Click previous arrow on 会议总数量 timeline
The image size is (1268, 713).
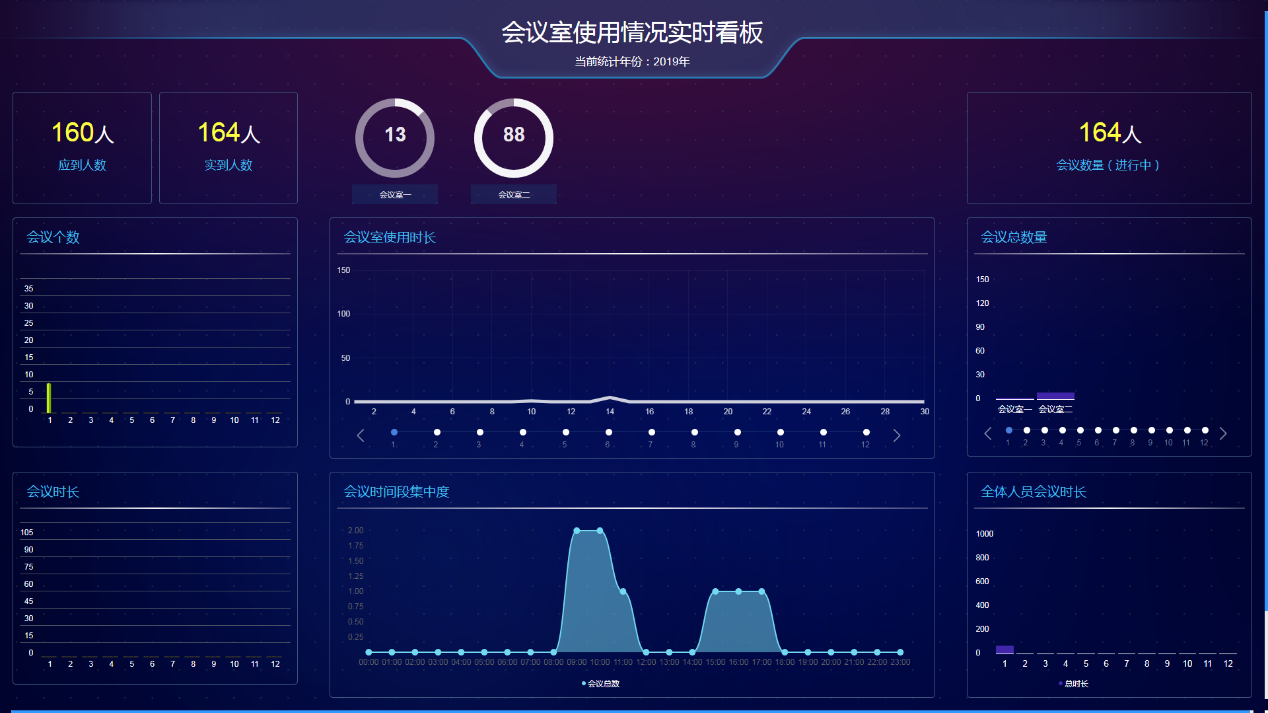click(x=988, y=433)
